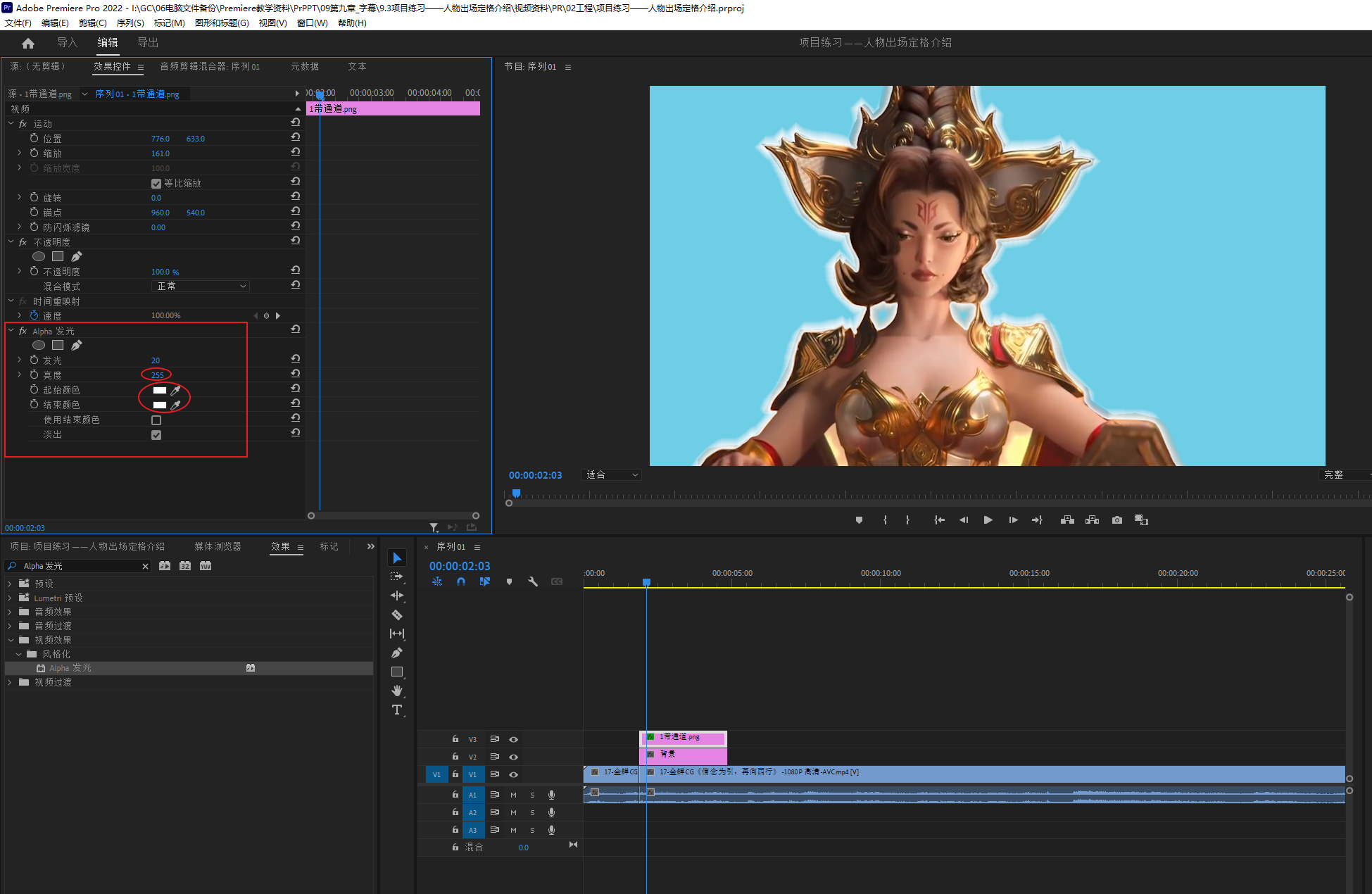Uncheck the 等比缩放 checkbox
Screen dimensions: 1372x894
156,184
